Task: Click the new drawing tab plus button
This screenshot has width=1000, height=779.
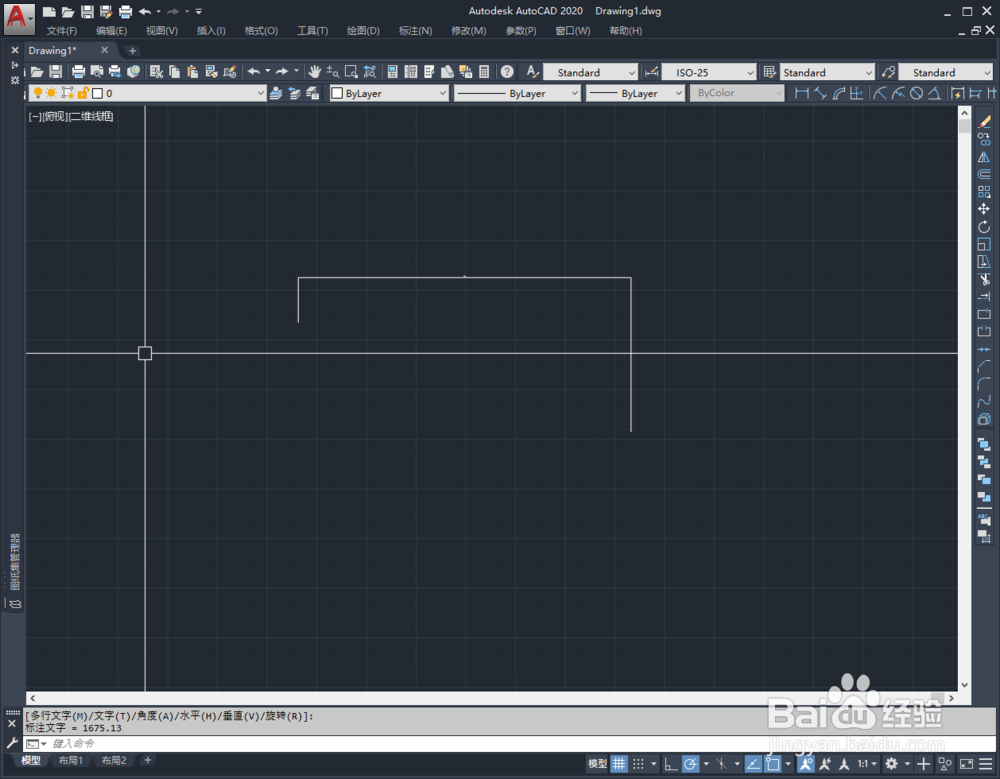Action: [x=133, y=50]
